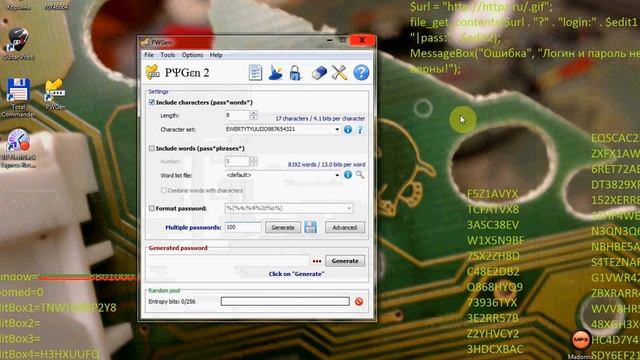Screen dimensions: 640x360
Task: Close the PWGen window
Action: [x=362, y=40]
